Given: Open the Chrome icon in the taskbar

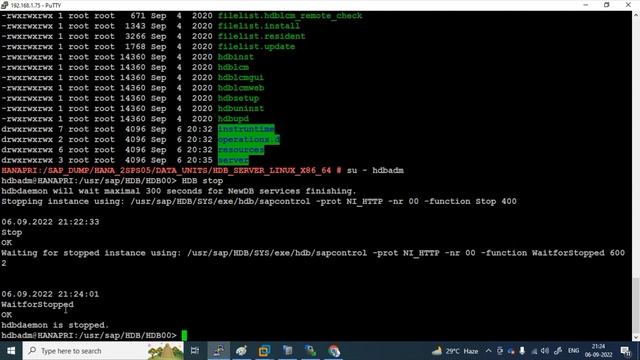Looking at the screenshot, I should [x=333, y=351].
